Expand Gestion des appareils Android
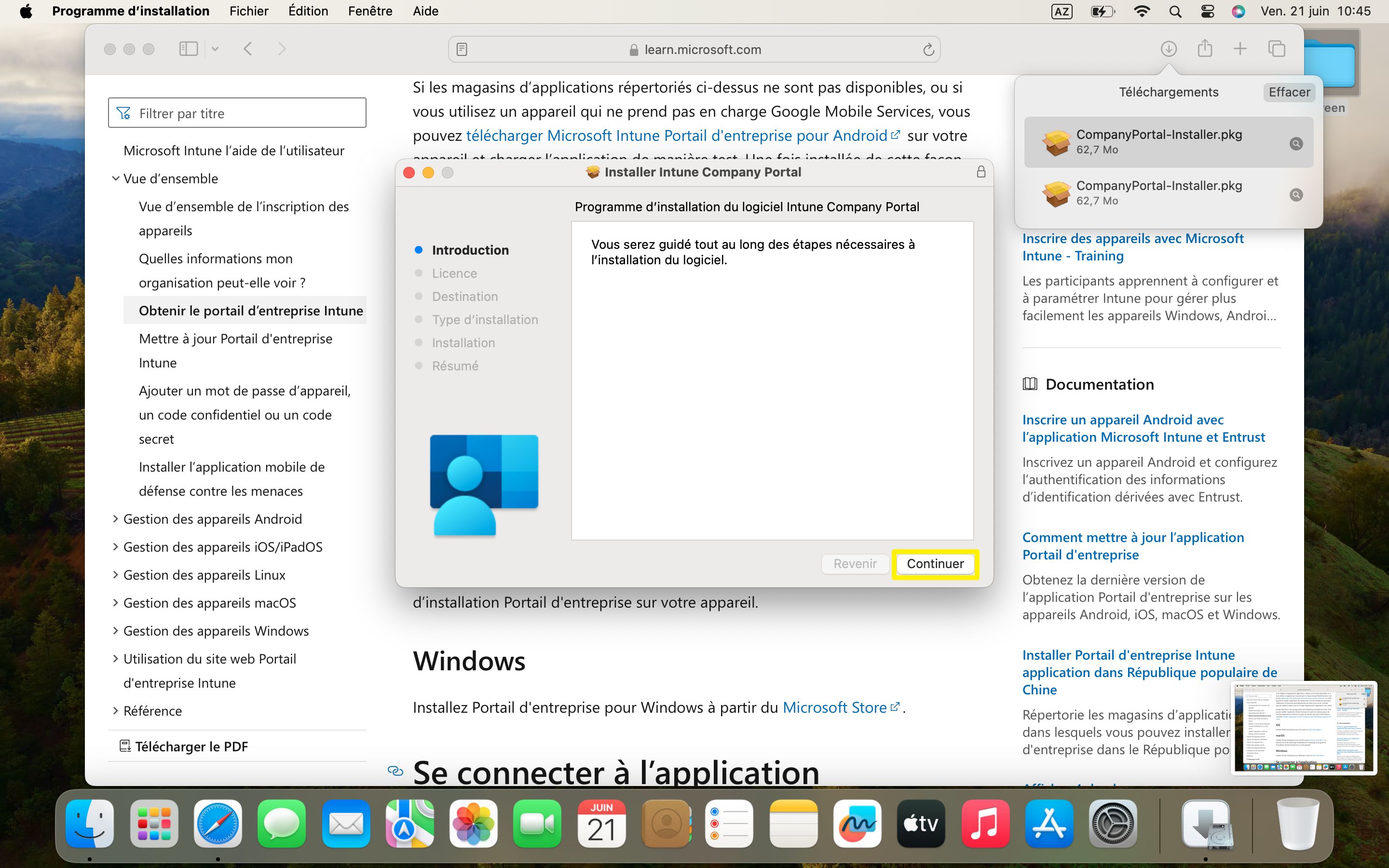This screenshot has height=868, width=1389. point(115,519)
